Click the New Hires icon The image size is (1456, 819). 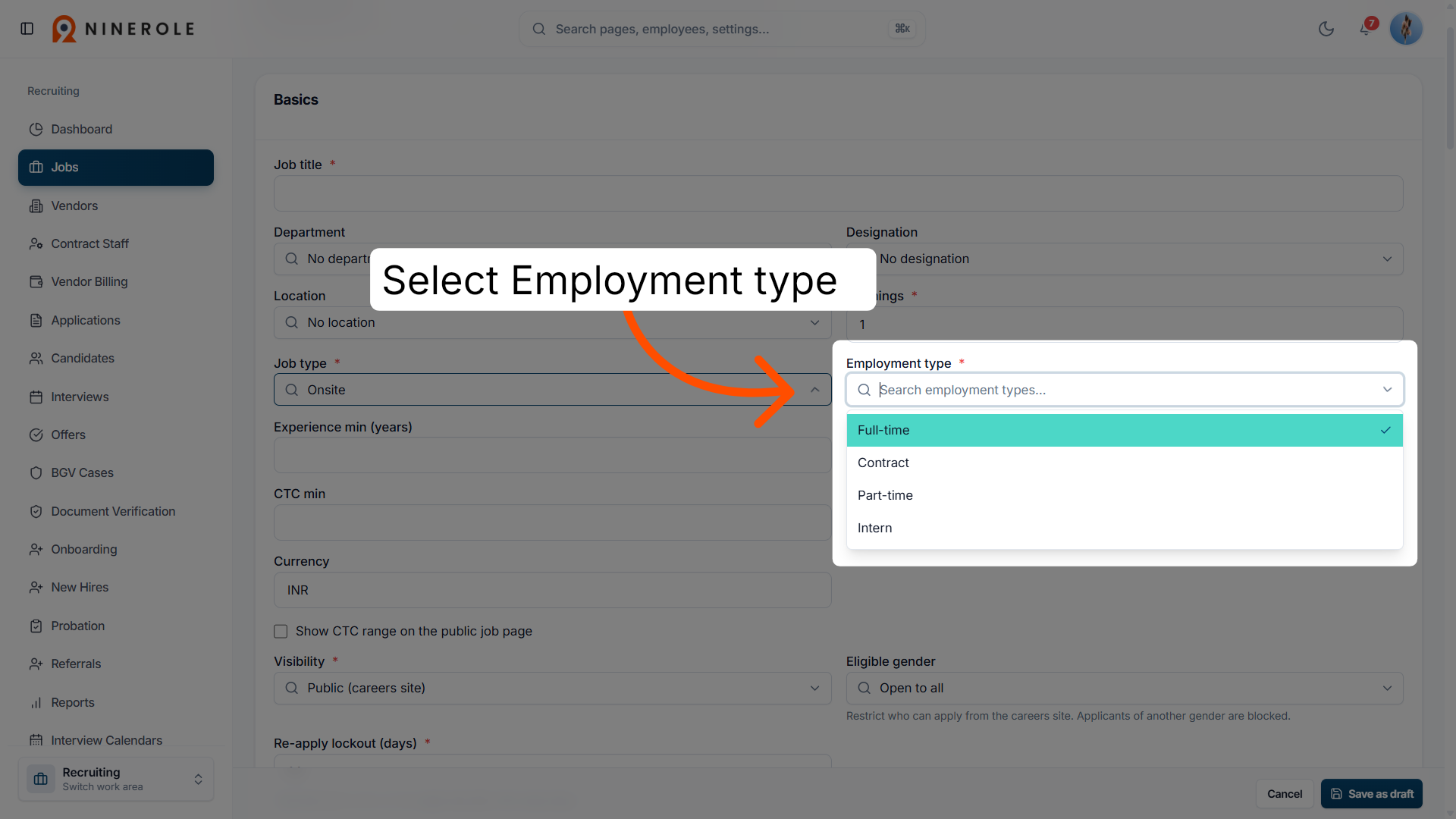click(36, 587)
